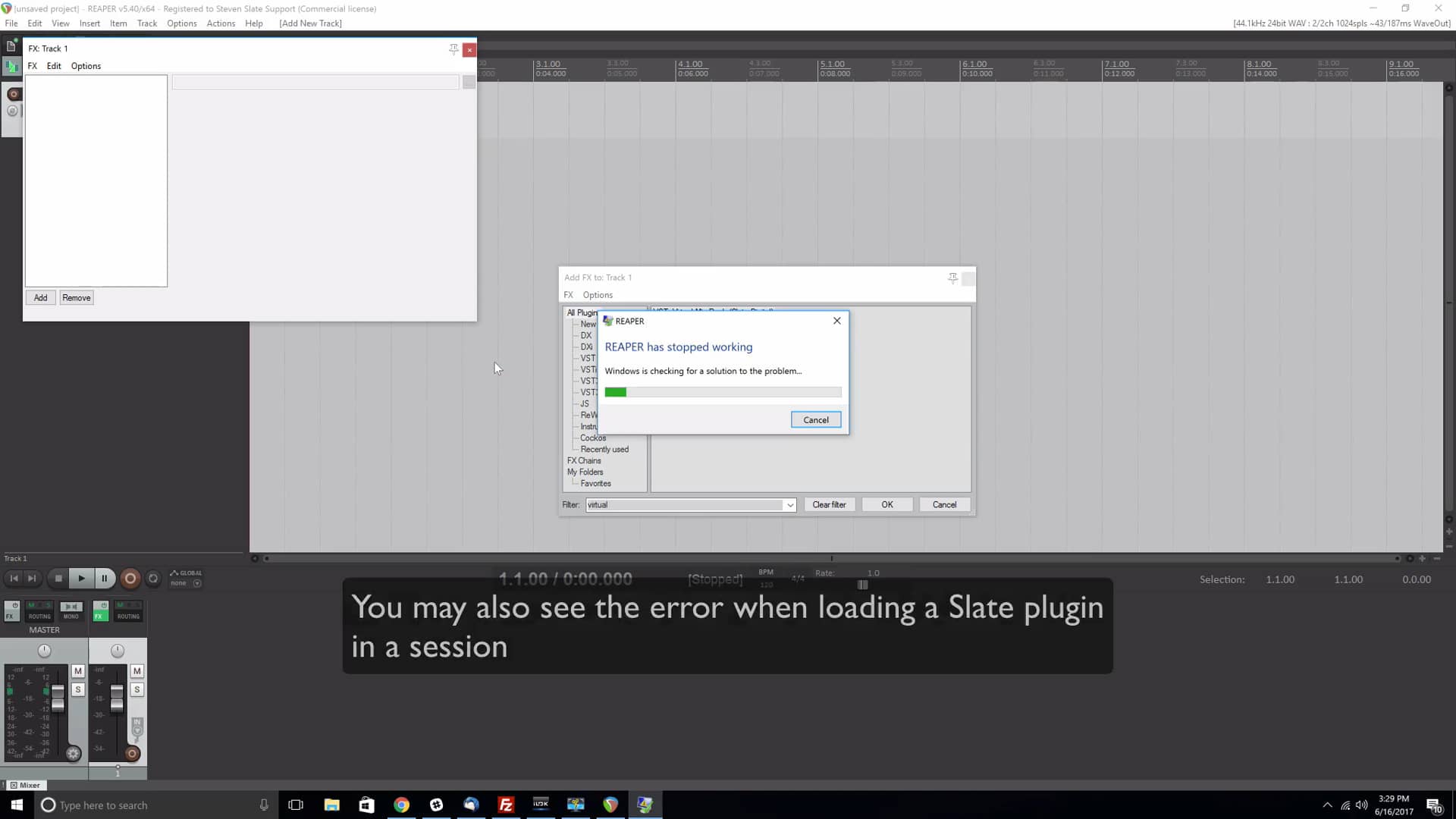1456x819 pixels.
Task: Open ROUTING for Track 1 in the mixer
Action: tap(128, 617)
